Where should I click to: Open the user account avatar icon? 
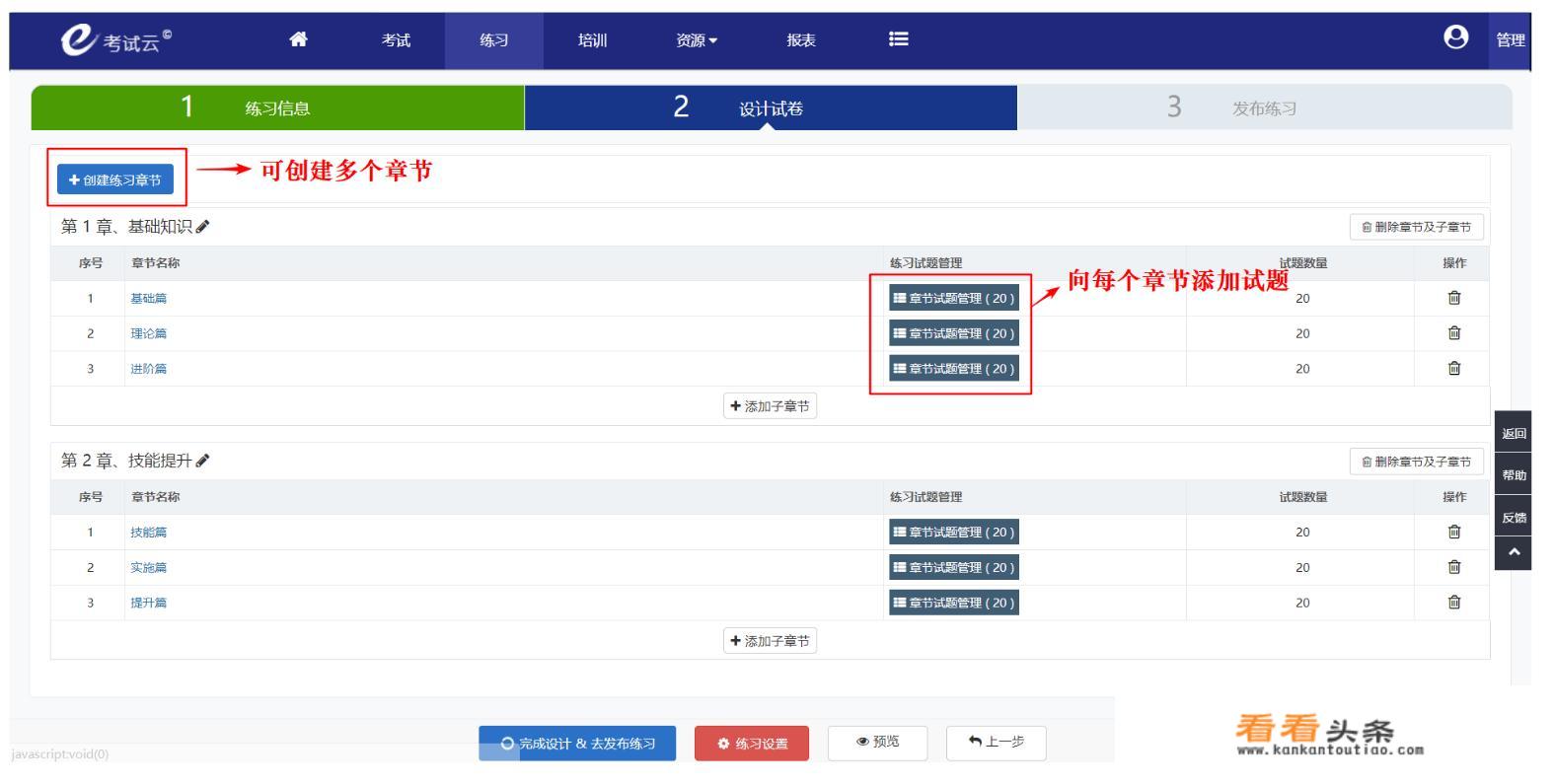point(1455,37)
